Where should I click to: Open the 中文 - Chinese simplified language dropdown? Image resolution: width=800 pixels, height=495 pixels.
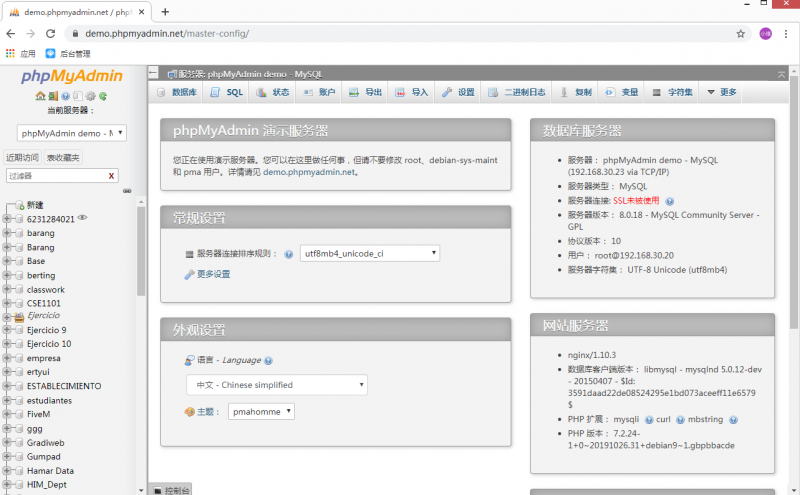point(277,385)
